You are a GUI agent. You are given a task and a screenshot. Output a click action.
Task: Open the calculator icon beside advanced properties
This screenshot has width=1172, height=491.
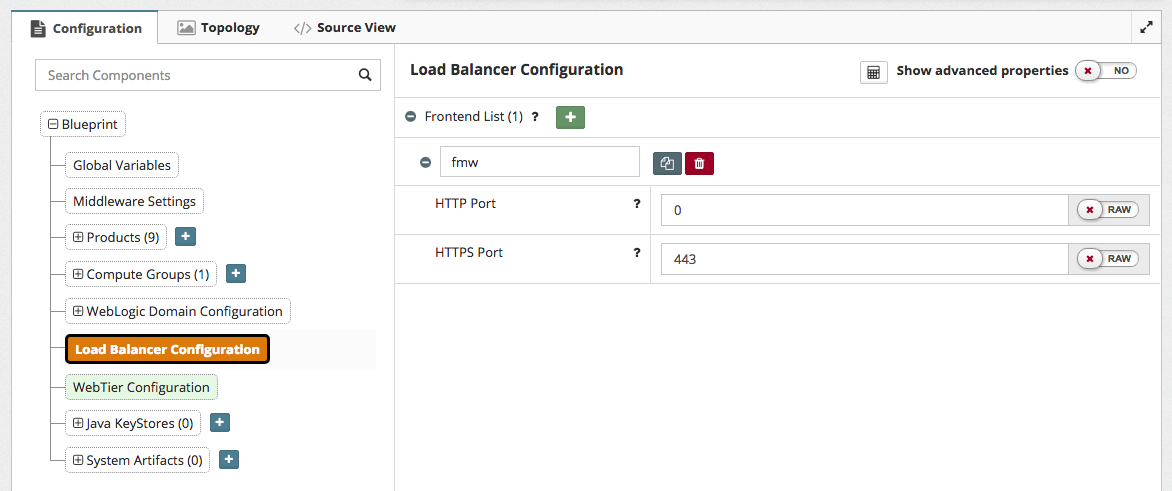(x=873, y=72)
